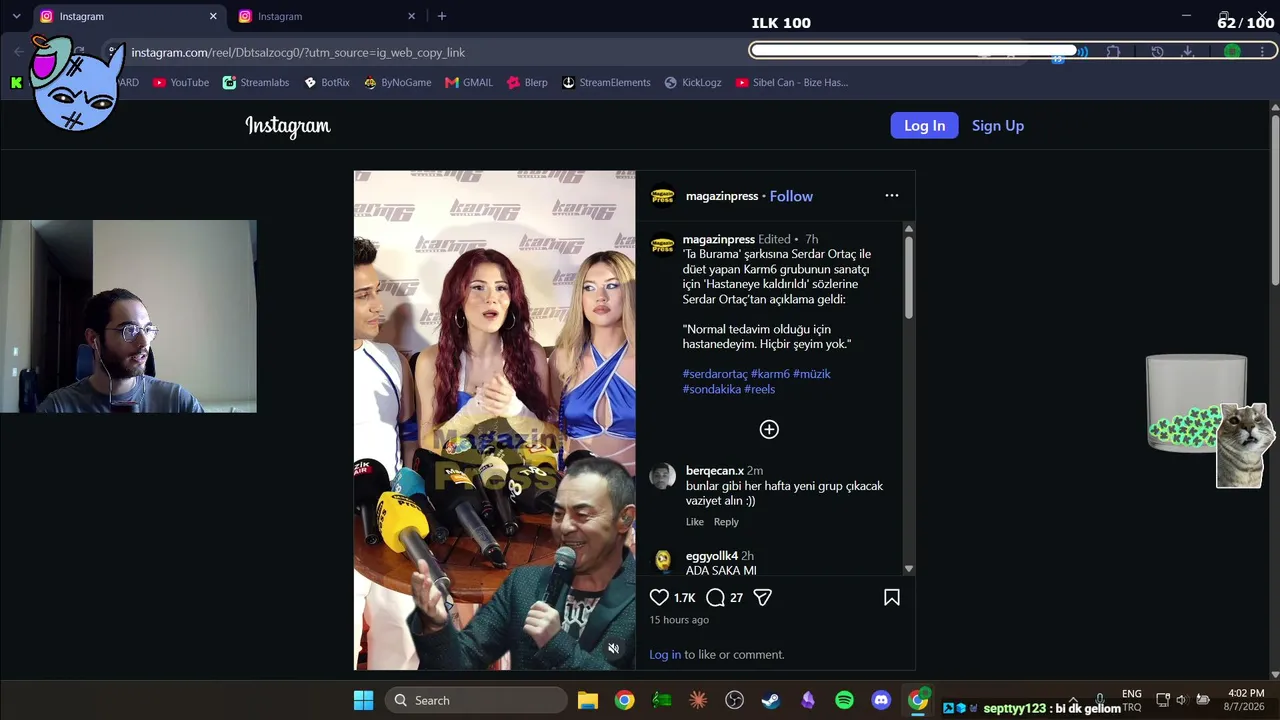This screenshot has width=1280, height=720.
Task: Open the KickLogz bookmark
Action: (x=693, y=83)
